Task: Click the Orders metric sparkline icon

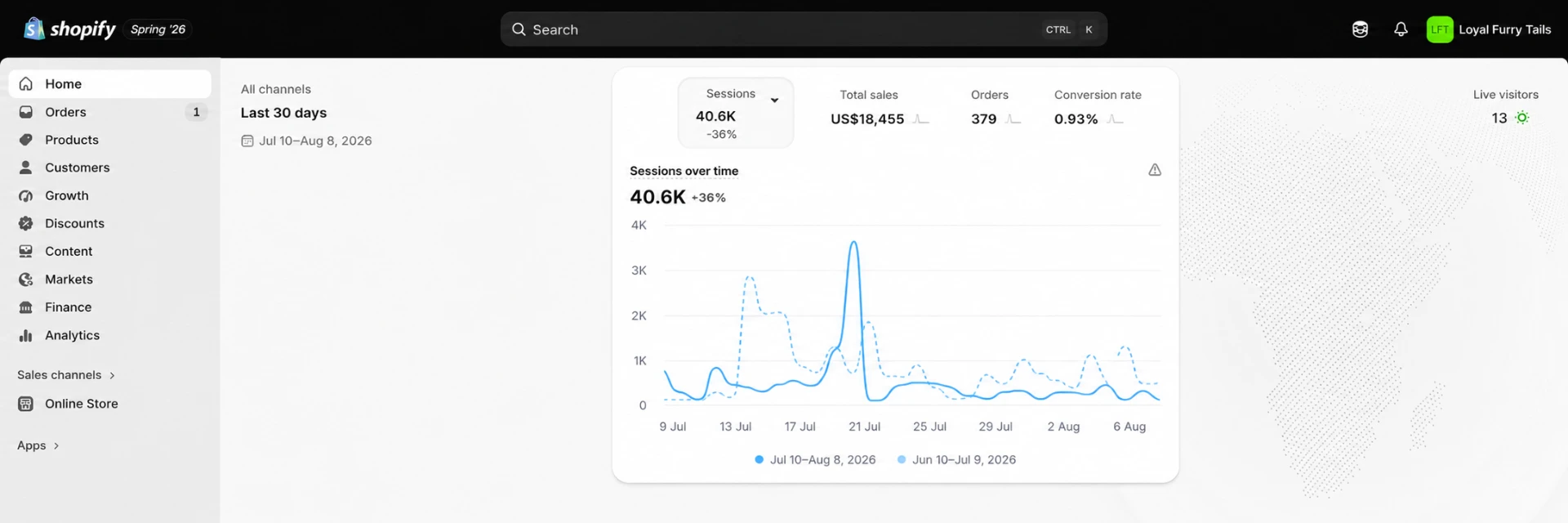Action: point(1013,119)
